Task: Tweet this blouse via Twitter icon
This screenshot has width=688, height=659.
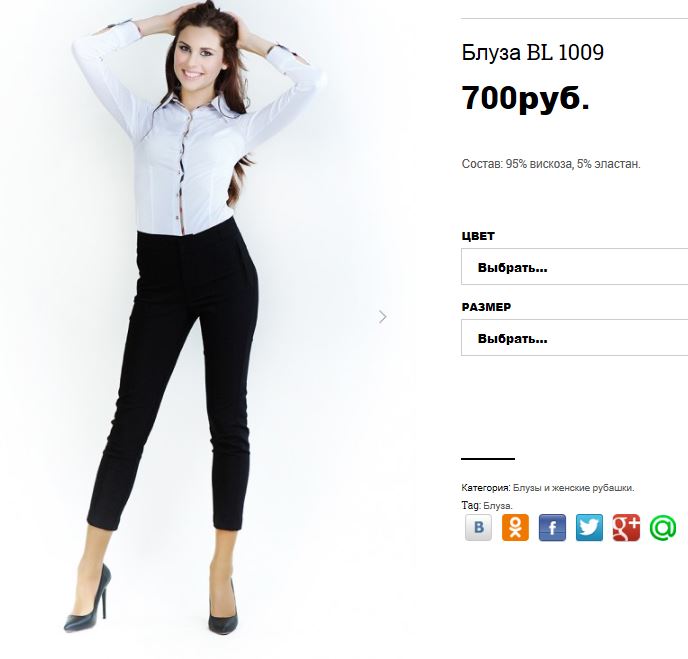Action: coord(589,527)
